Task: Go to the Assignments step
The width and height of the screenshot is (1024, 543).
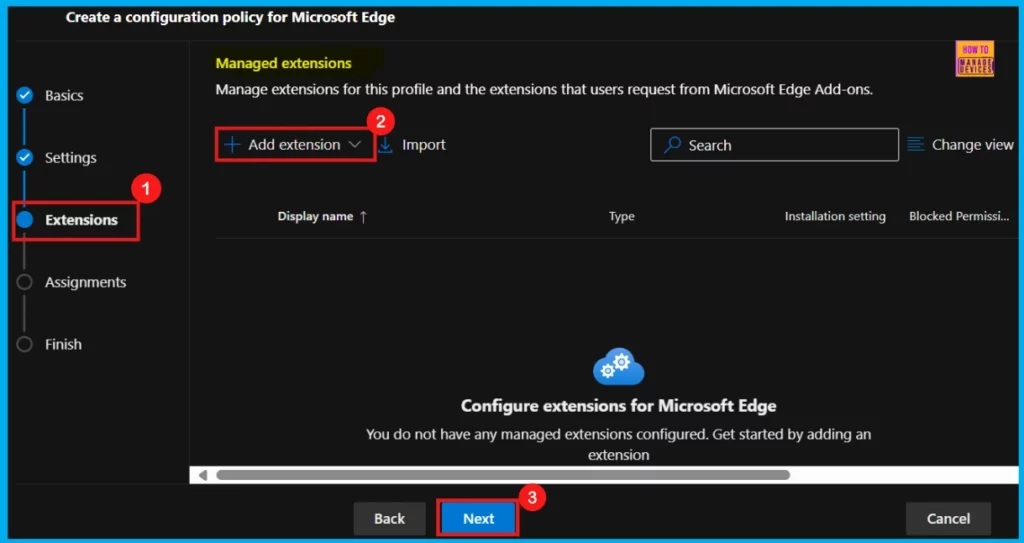Action: click(x=86, y=282)
